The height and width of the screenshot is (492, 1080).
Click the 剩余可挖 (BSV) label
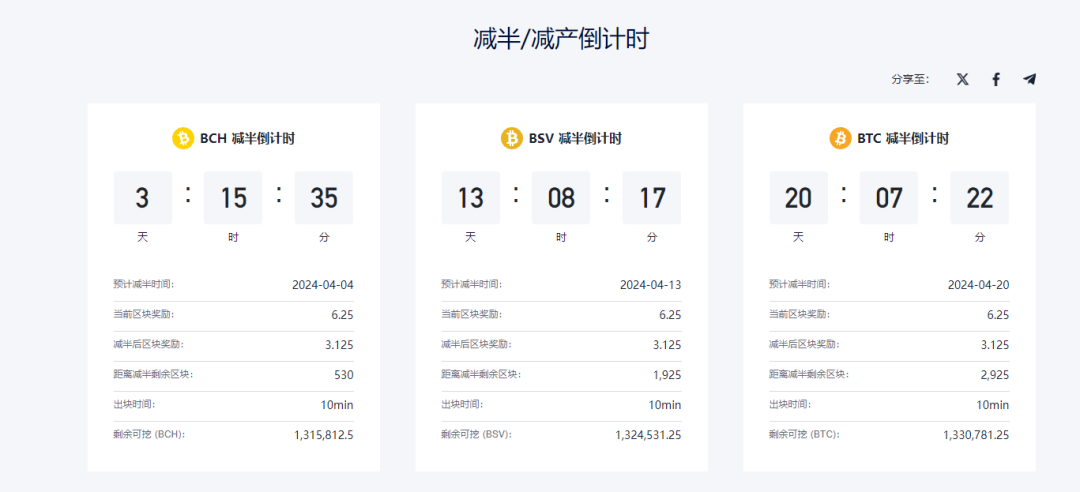coord(477,435)
